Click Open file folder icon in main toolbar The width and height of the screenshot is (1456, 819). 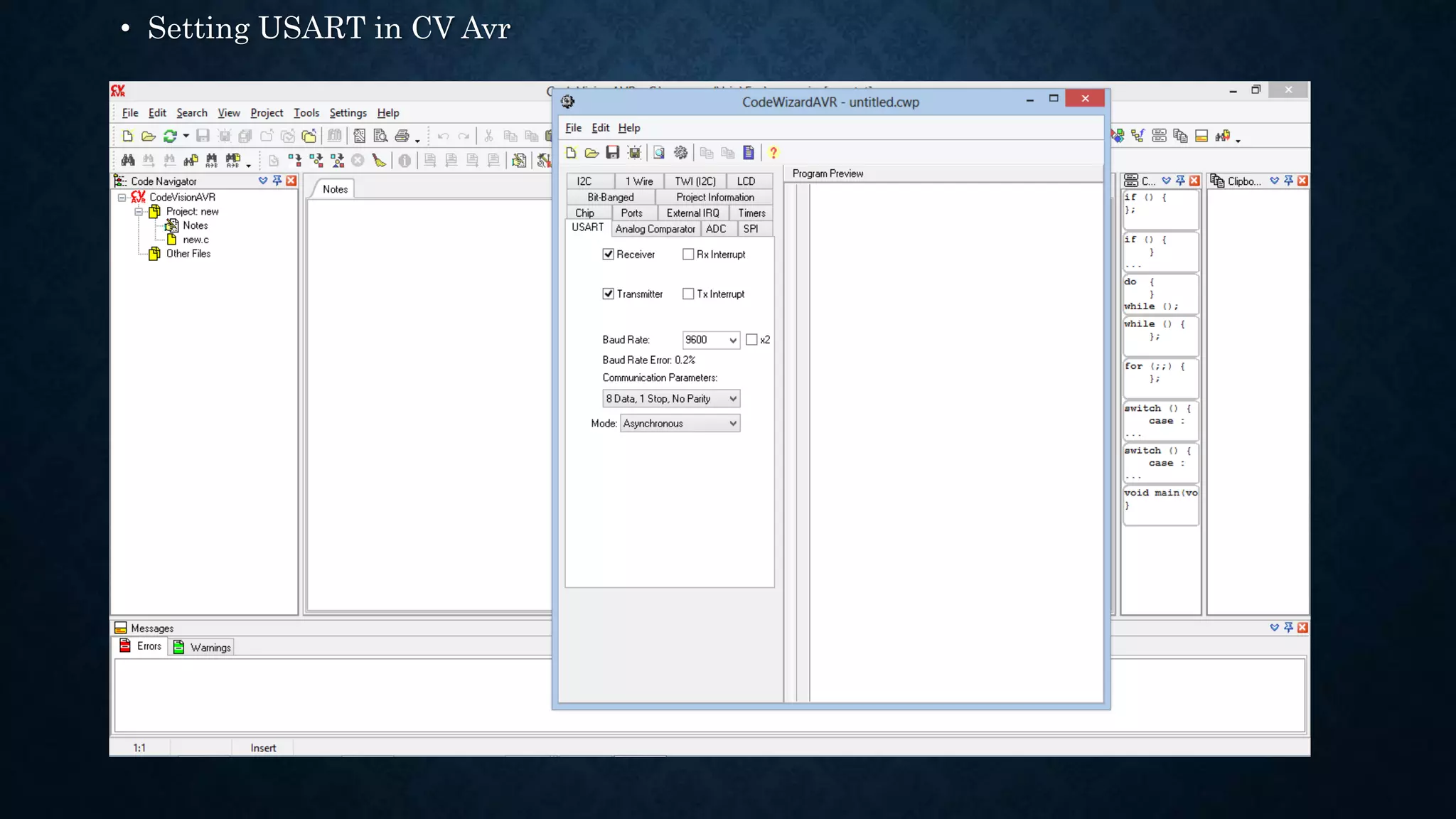pyautogui.click(x=148, y=136)
